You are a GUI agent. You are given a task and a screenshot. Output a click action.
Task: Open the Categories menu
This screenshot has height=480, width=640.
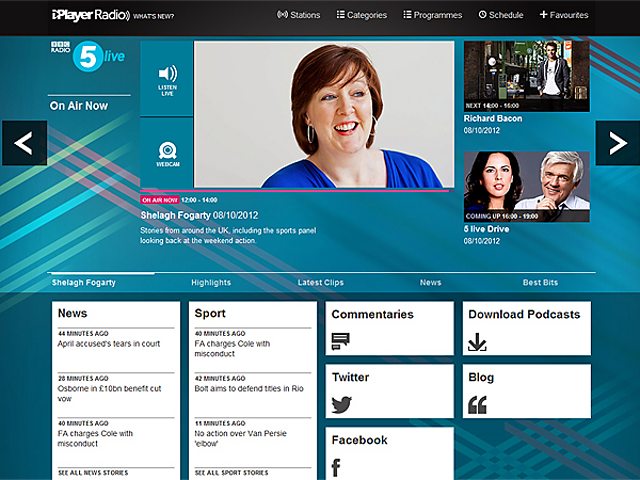pos(362,15)
